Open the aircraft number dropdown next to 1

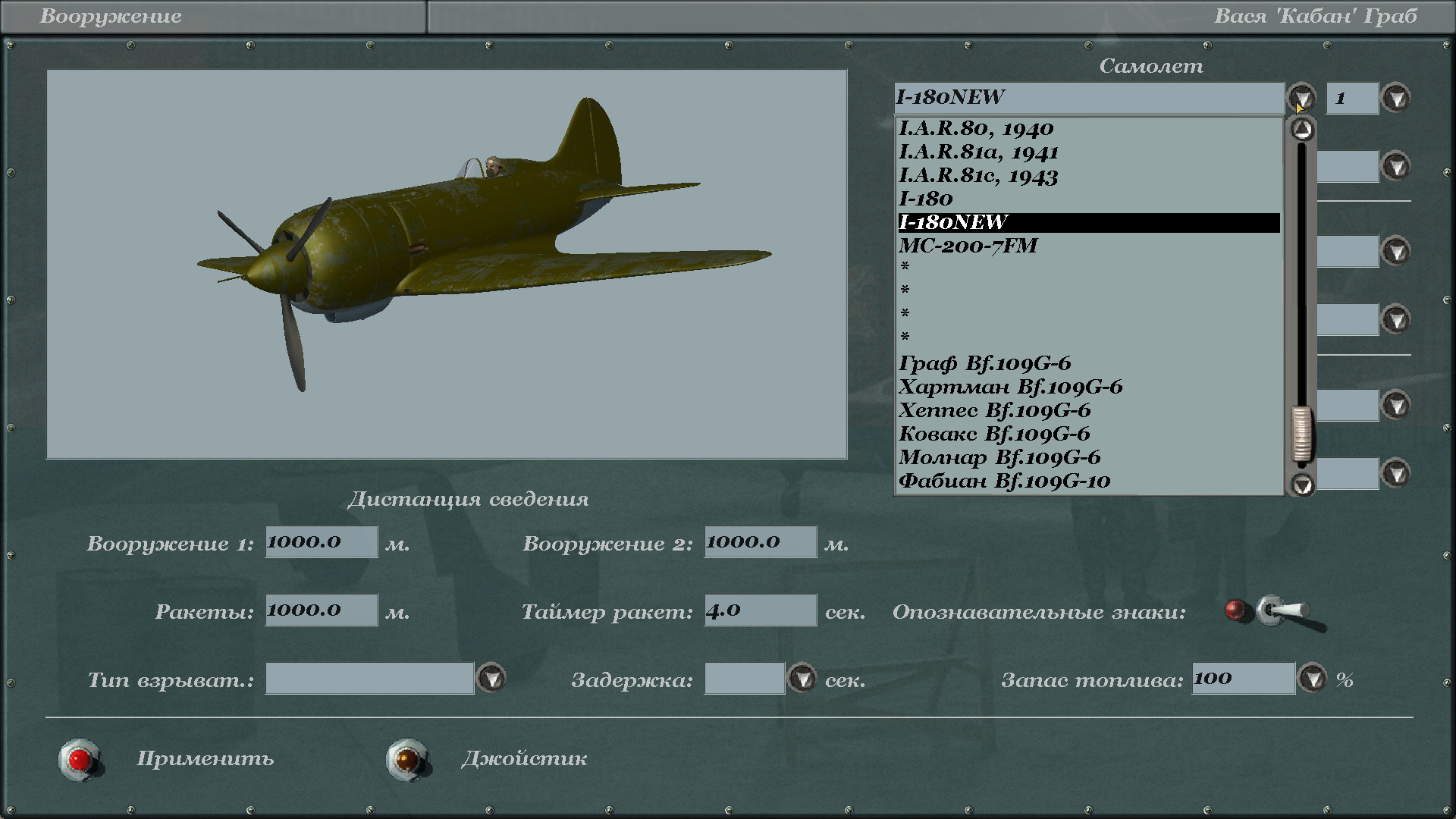[1396, 98]
